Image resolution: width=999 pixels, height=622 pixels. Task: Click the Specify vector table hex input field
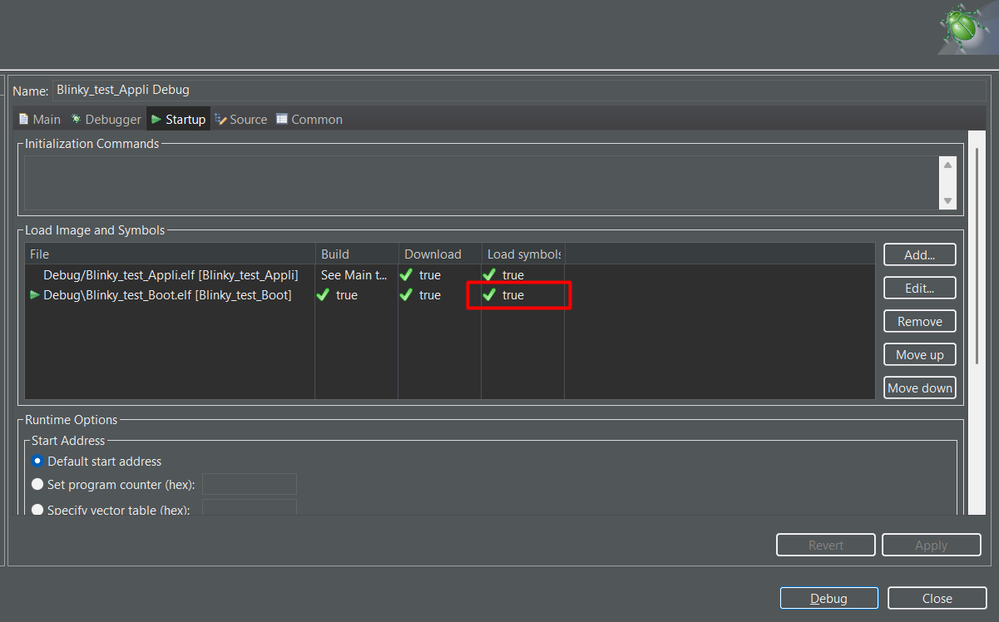249,507
